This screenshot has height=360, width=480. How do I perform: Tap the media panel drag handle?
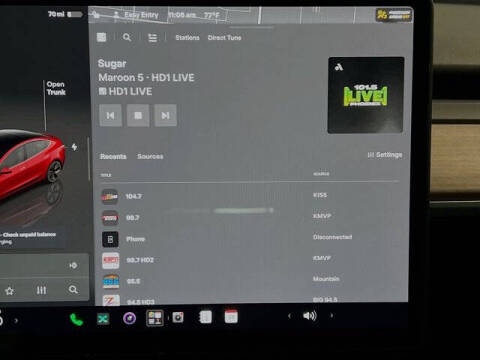pos(251,28)
